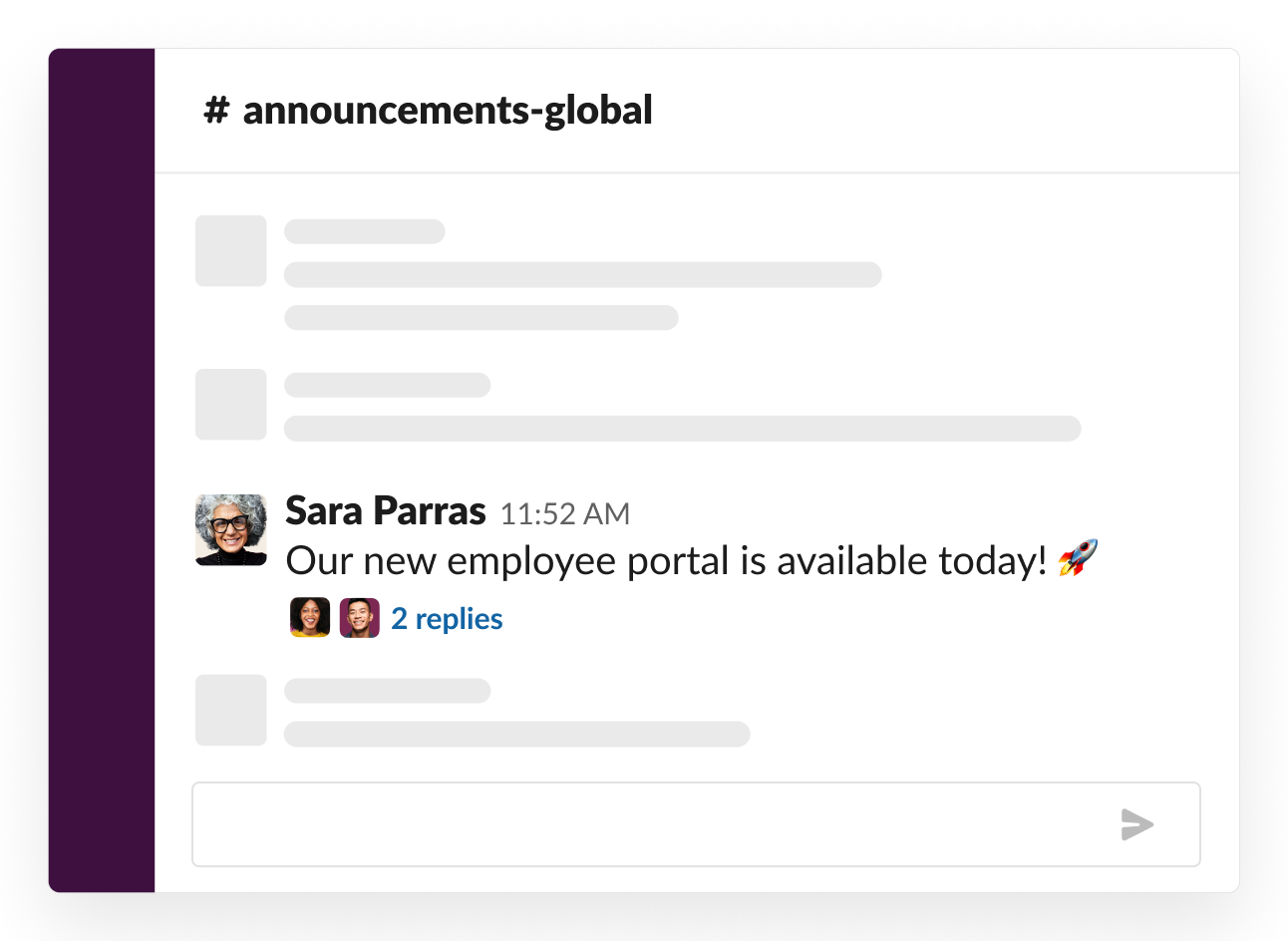Focus the message compose box
1288x941 pixels.
pyautogui.click(x=648, y=824)
